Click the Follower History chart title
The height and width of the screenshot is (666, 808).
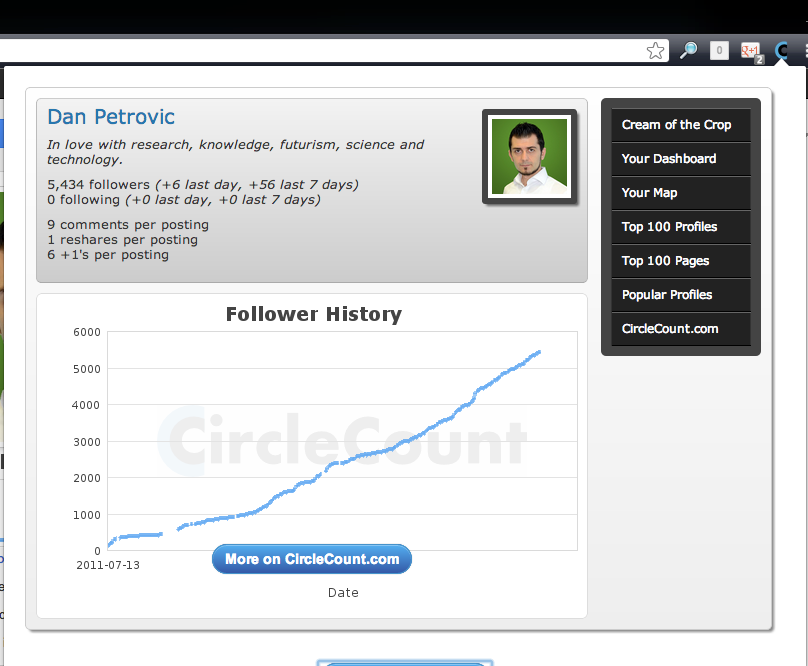click(314, 314)
